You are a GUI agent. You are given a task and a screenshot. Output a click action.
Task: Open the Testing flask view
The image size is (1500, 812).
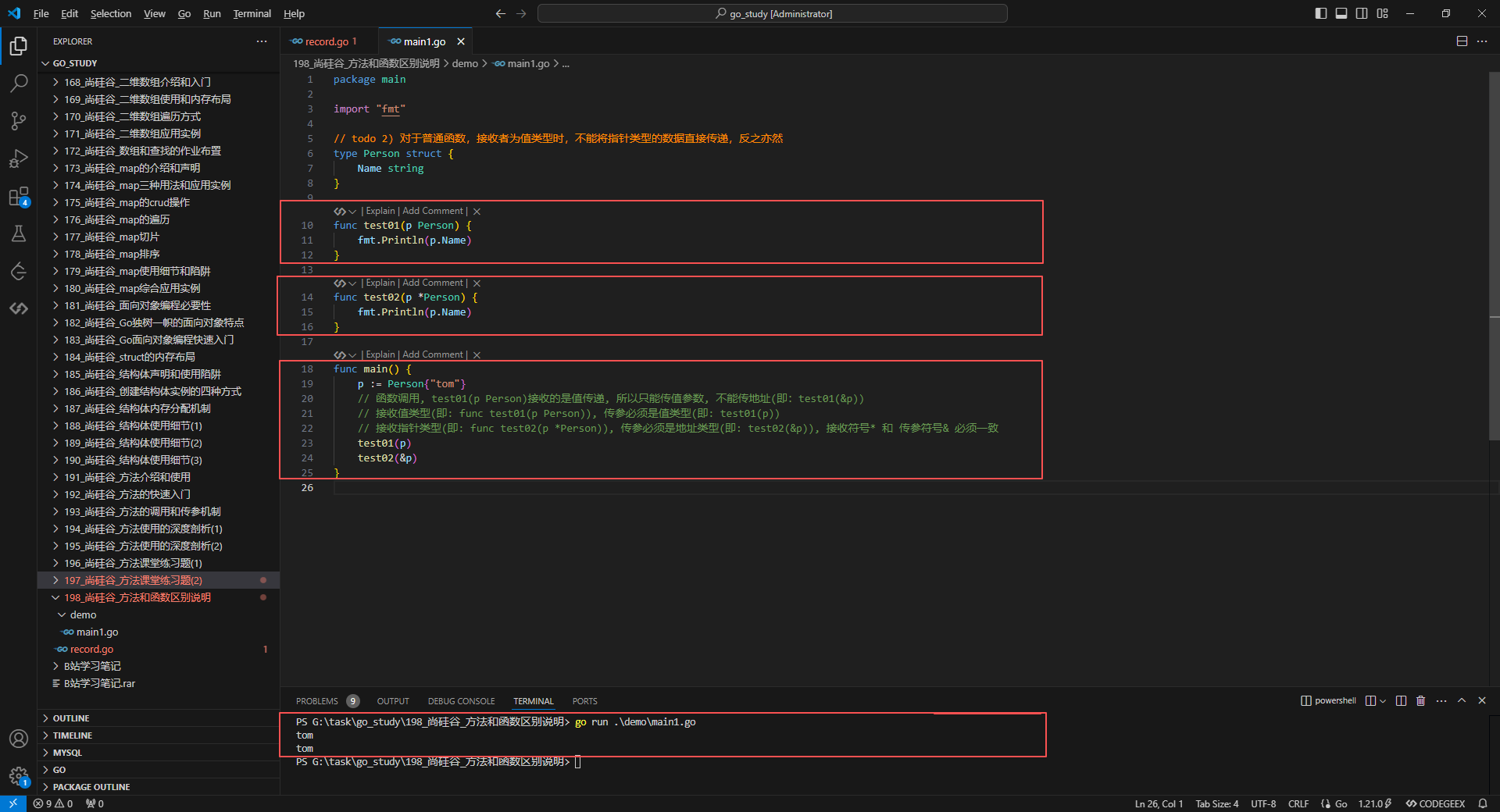19,233
